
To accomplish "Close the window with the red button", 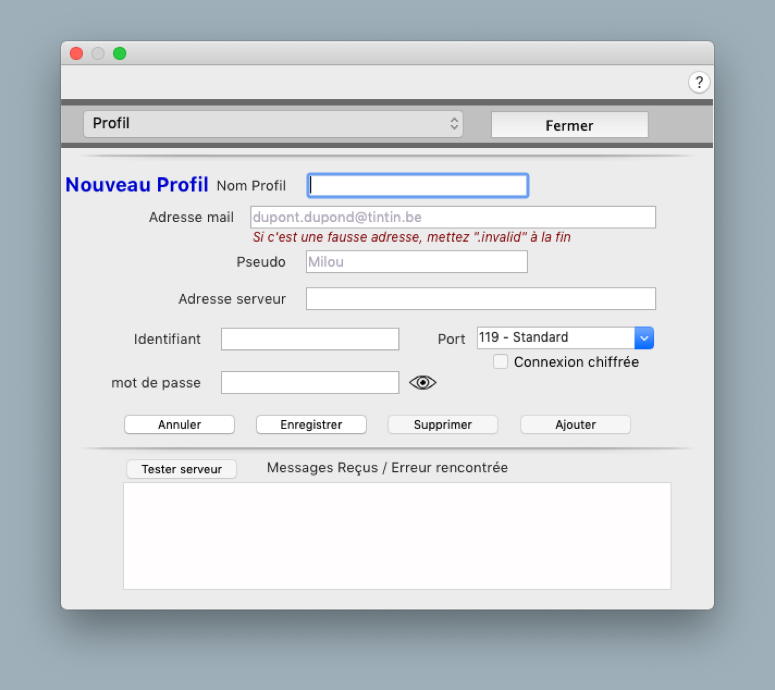I will pyautogui.click(x=76, y=54).
